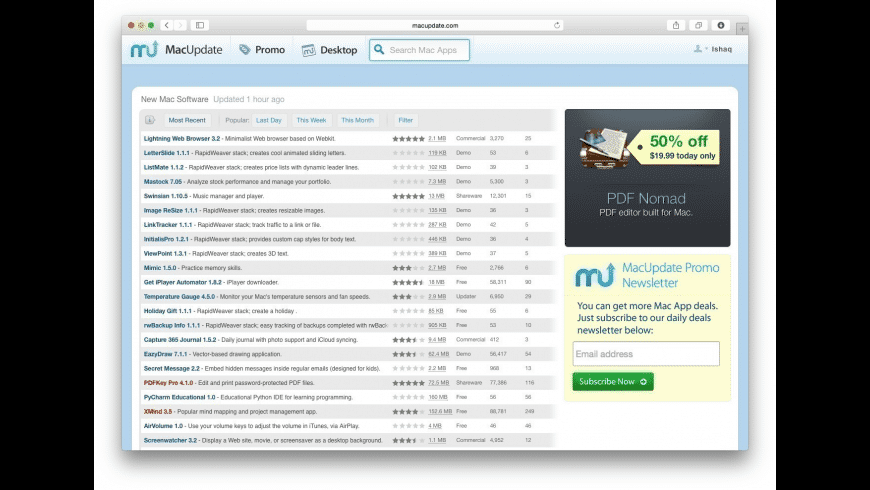Image resolution: width=870 pixels, height=490 pixels.
Task: Click the list info icon beside Most Recent
Action: pos(150,120)
